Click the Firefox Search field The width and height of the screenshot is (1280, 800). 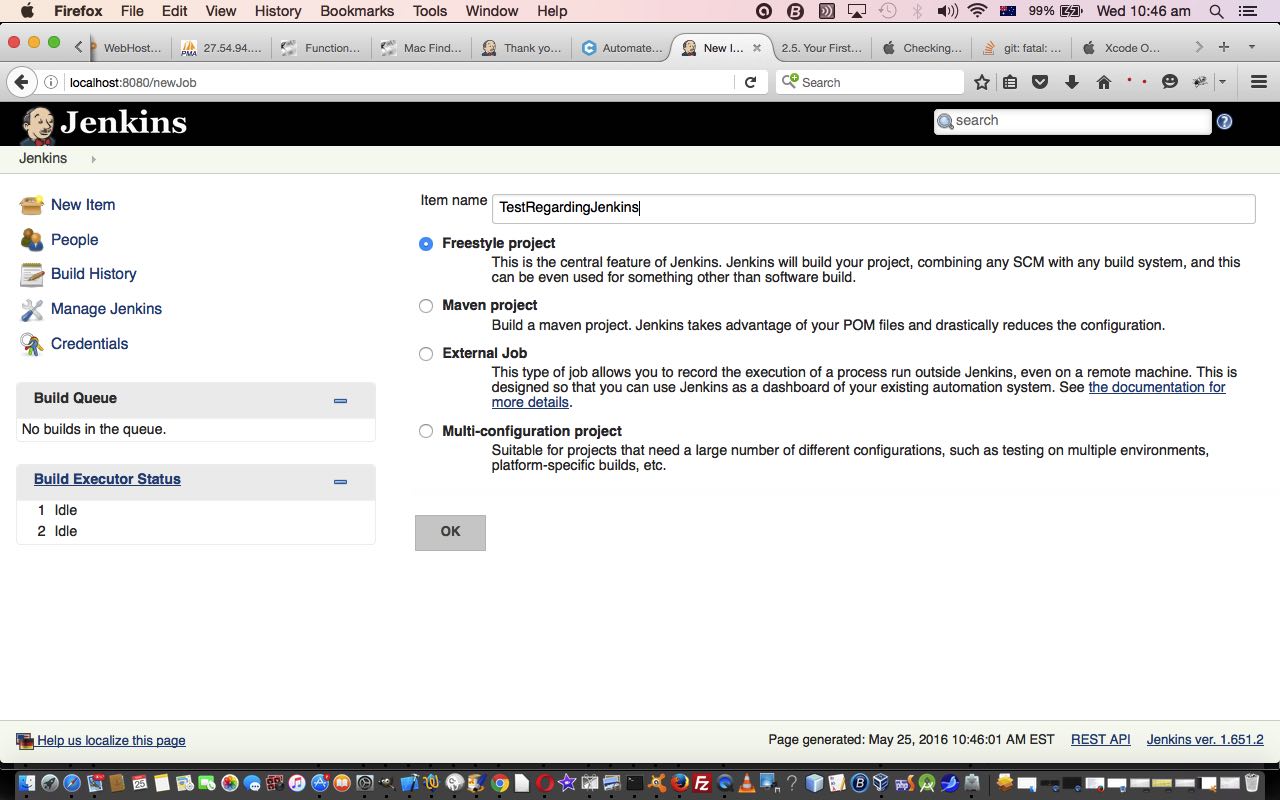click(x=870, y=82)
